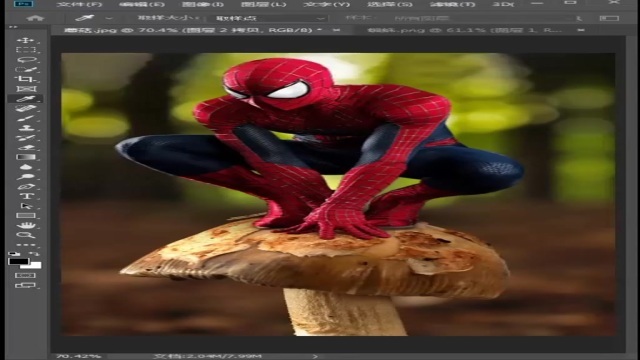Viewport: 640px width, 360px height.
Task: Select the Move tool
Action: click(26, 40)
